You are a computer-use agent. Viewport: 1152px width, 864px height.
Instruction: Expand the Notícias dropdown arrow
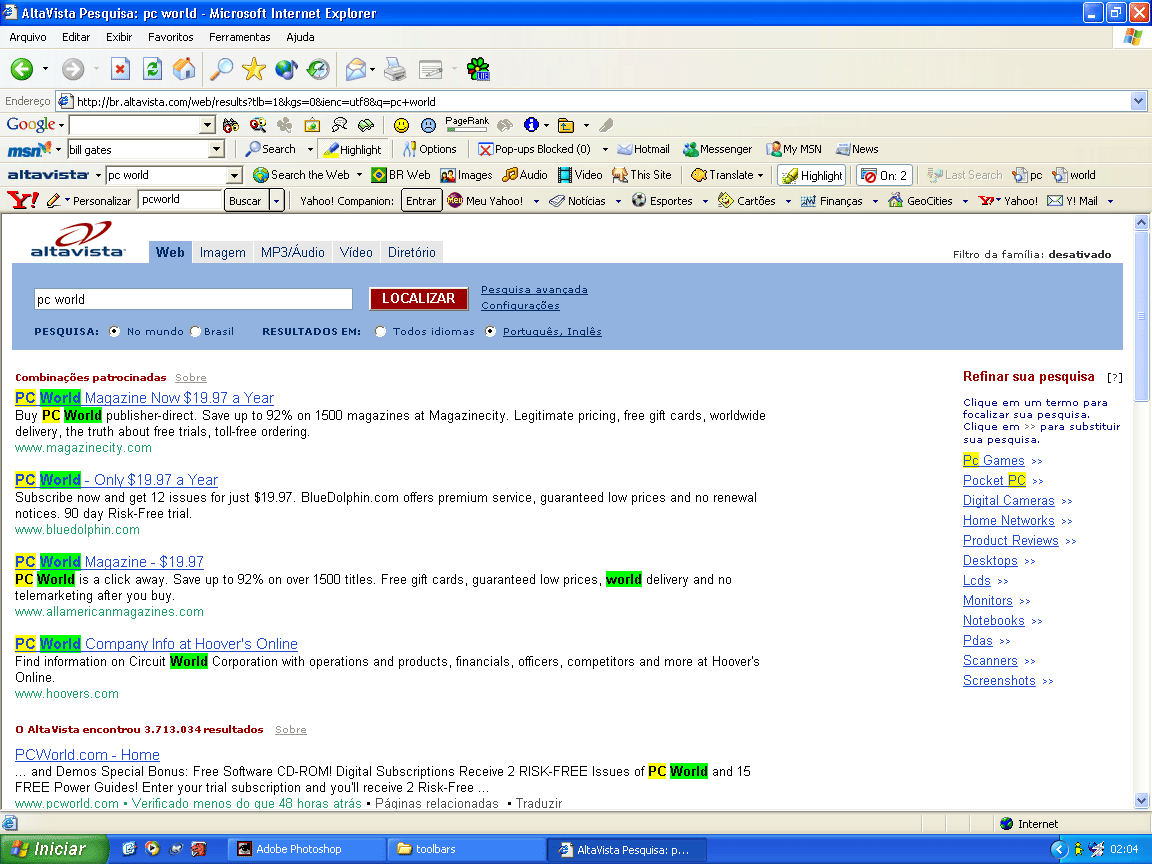pyautogui.click(x=619, y=201)
